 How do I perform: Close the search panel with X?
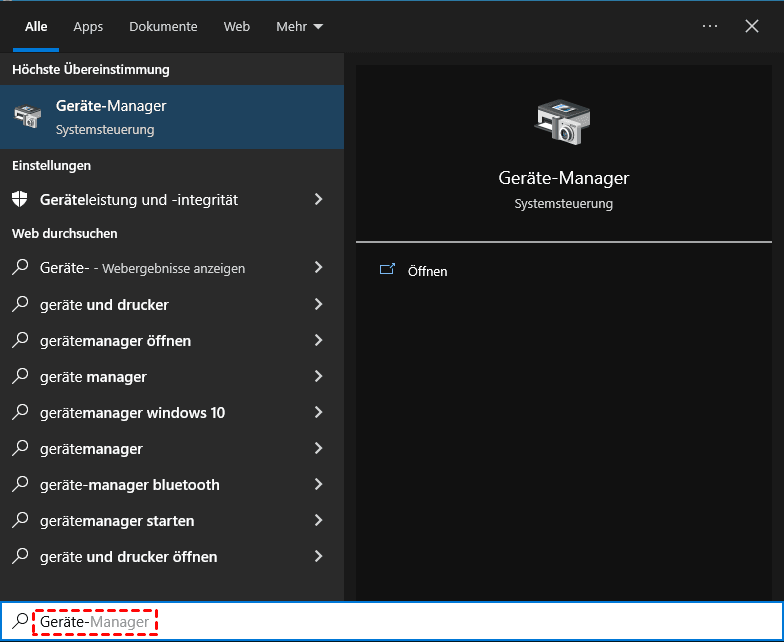[x=752, y=26]
